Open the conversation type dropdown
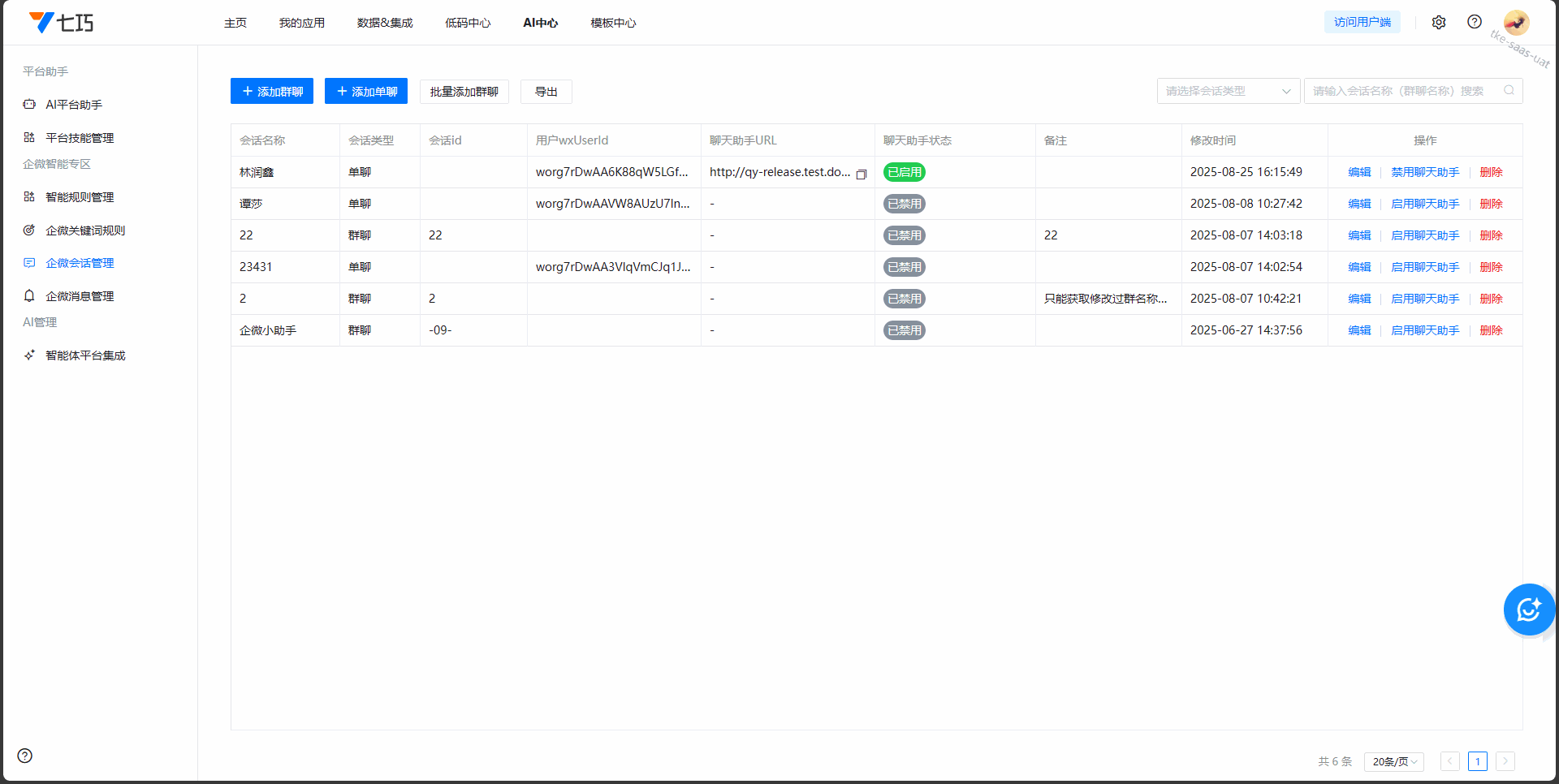The height and width of the screenshot is (784, 1559). pyautogui.click(x=1228, y=91)
